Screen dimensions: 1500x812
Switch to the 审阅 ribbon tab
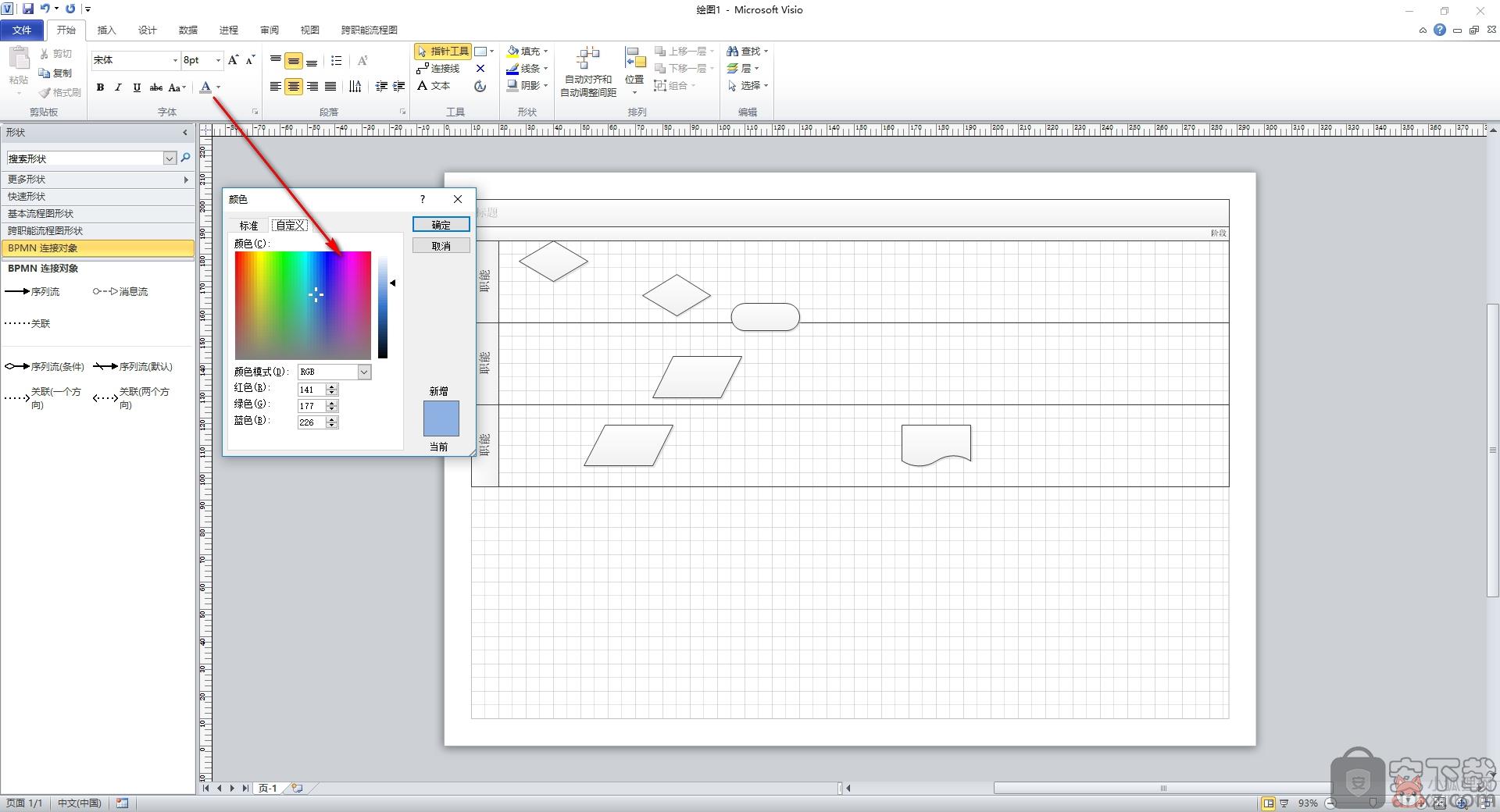(x=269, y=30)
